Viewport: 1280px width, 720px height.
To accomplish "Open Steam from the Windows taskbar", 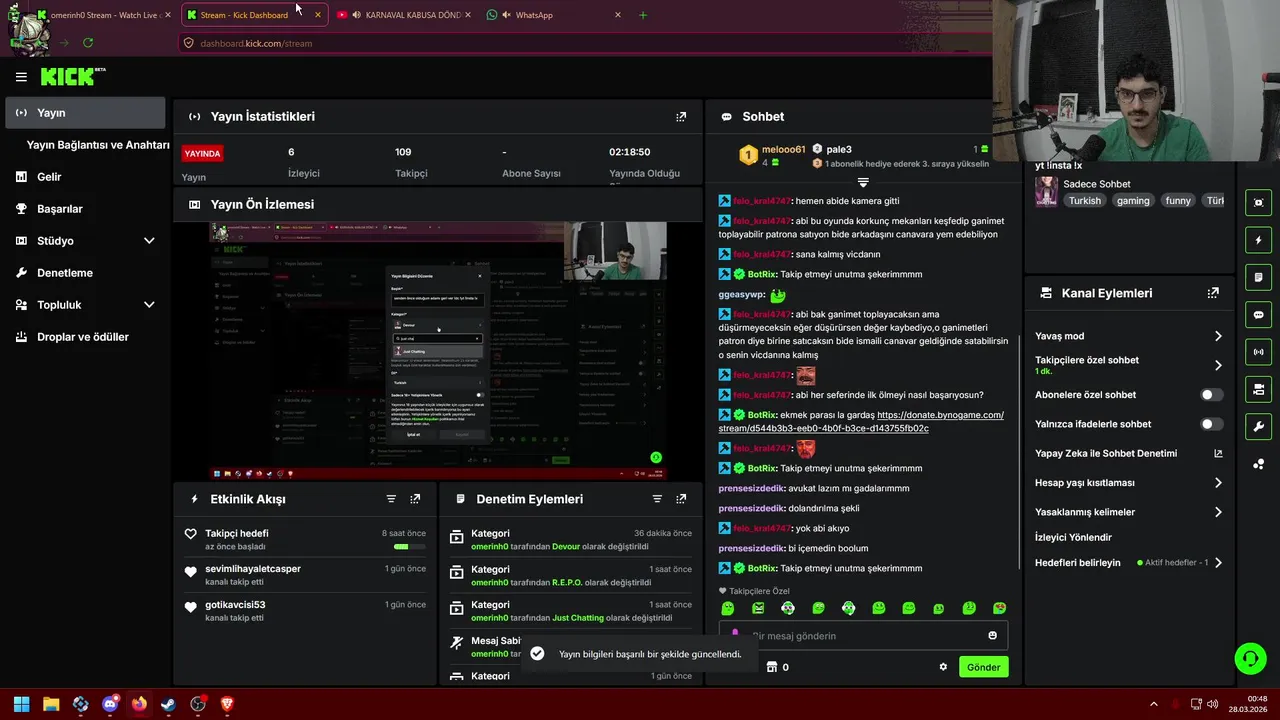I will point(168,704).
